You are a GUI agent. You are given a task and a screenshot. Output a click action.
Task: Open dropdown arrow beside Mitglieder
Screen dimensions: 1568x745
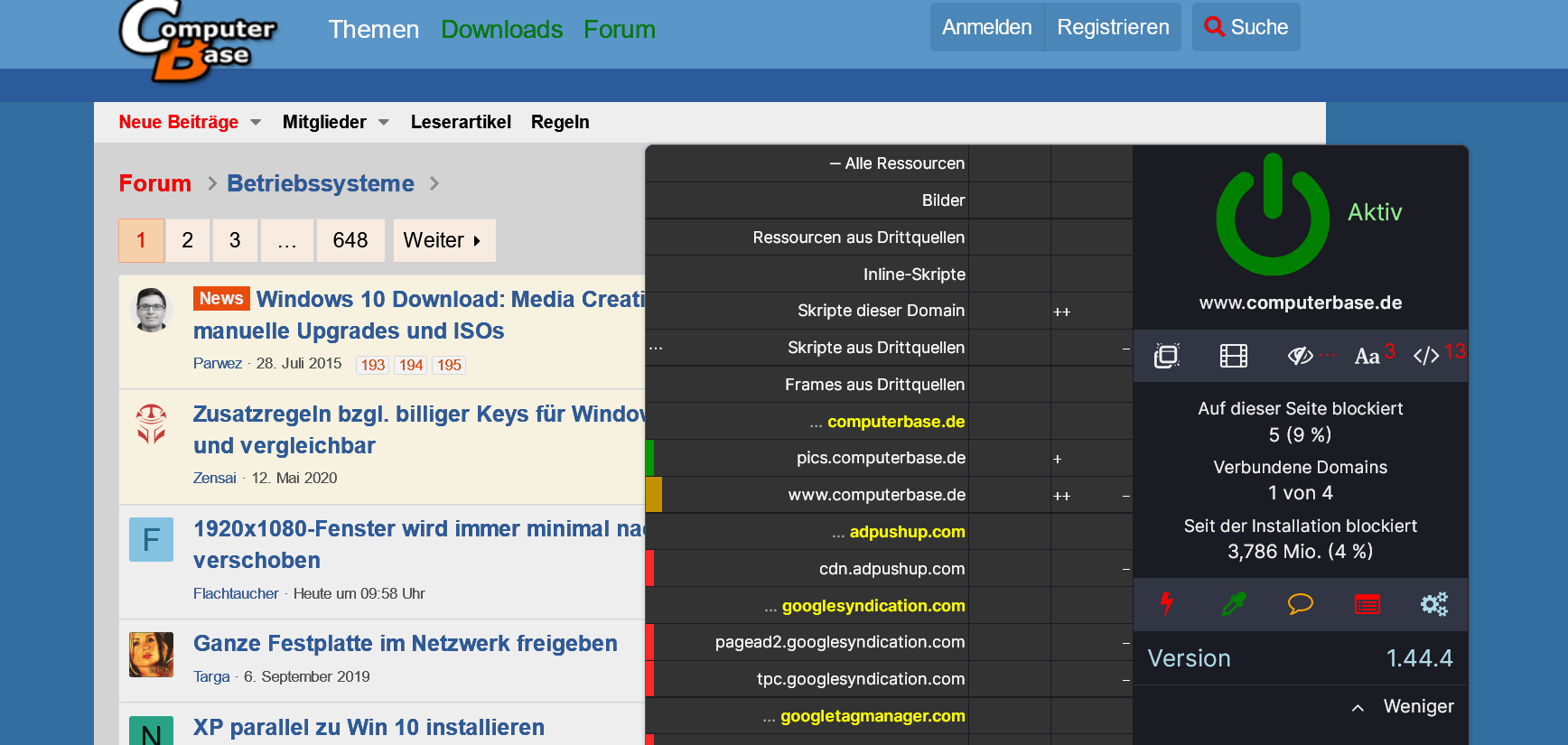pos(384,123)
